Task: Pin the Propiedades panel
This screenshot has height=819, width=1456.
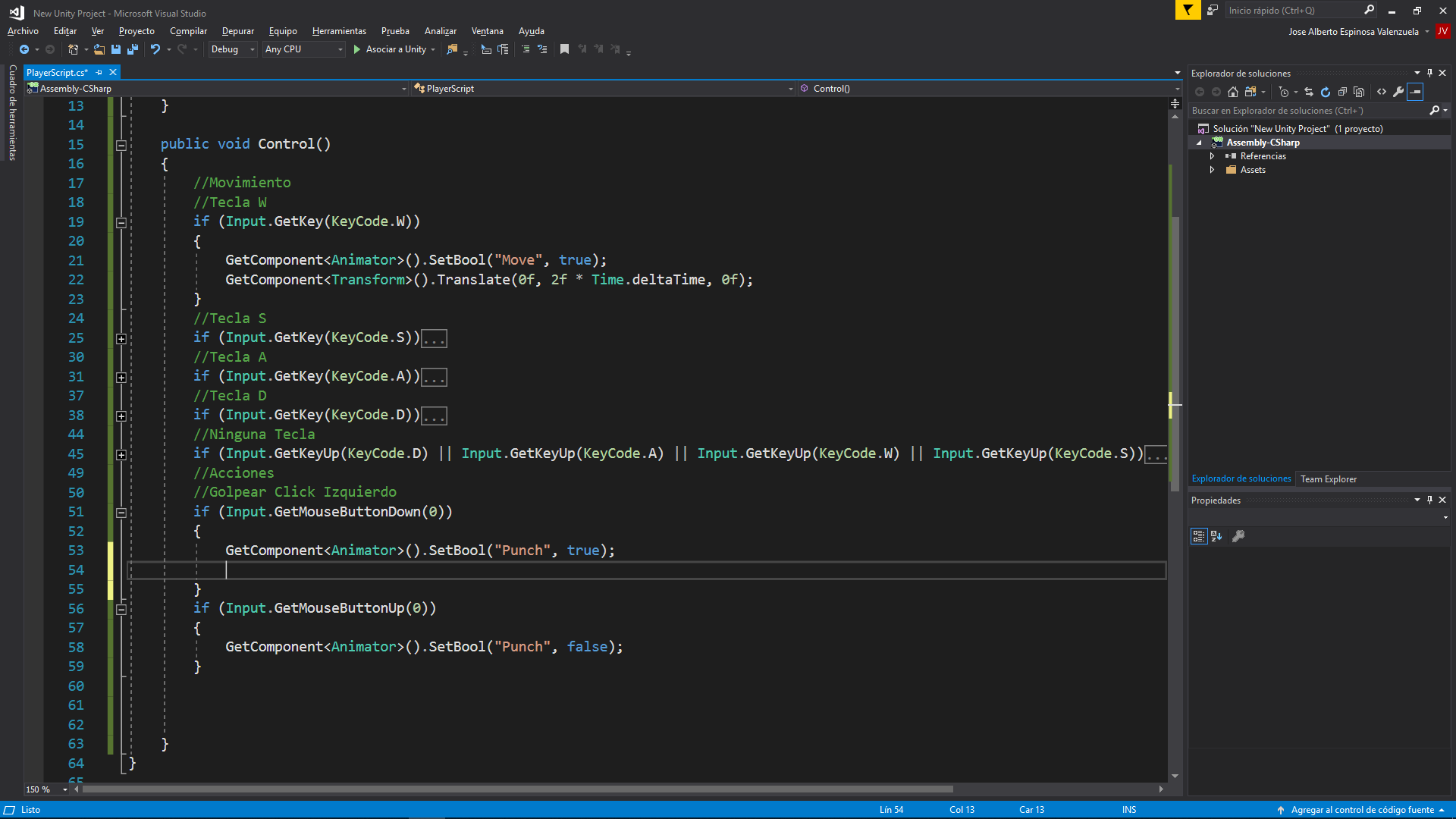Action: tap(1429, 500)
